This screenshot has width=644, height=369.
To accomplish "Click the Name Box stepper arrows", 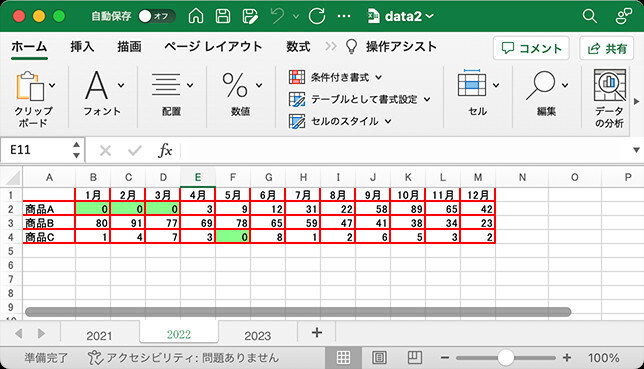I will (76, 150).
